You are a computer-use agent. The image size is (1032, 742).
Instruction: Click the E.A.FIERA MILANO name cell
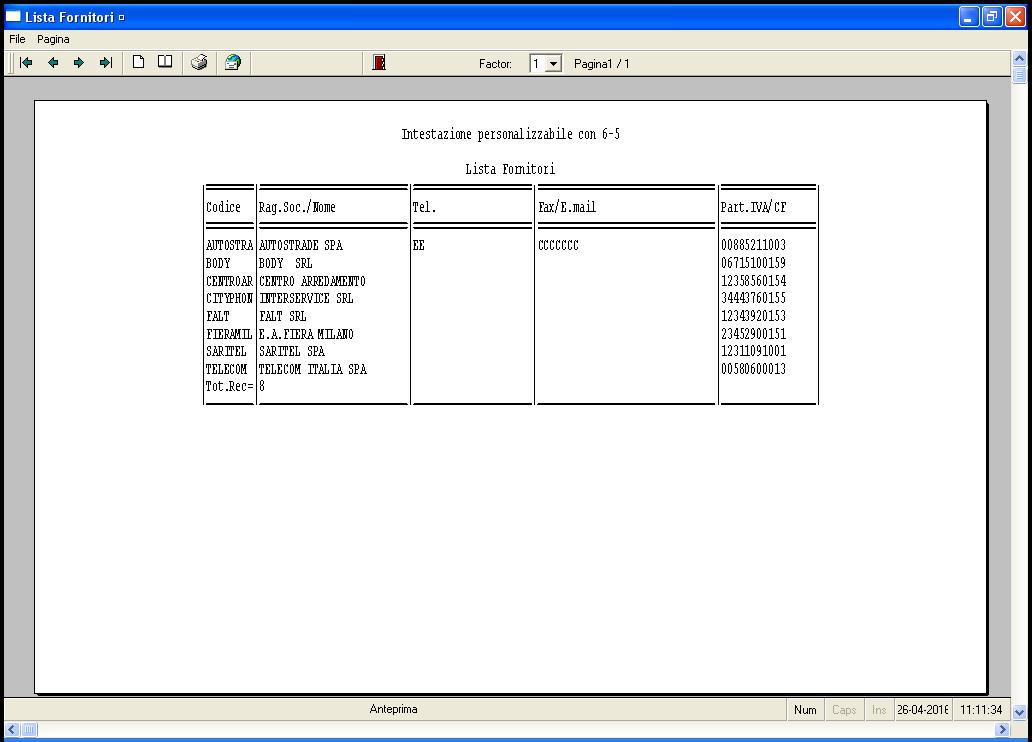pos(306,334)
